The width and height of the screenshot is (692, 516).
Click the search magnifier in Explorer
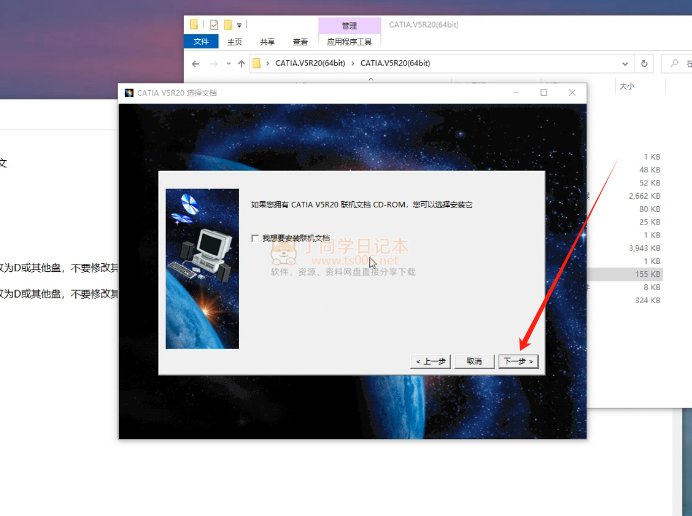pos(674,64)
